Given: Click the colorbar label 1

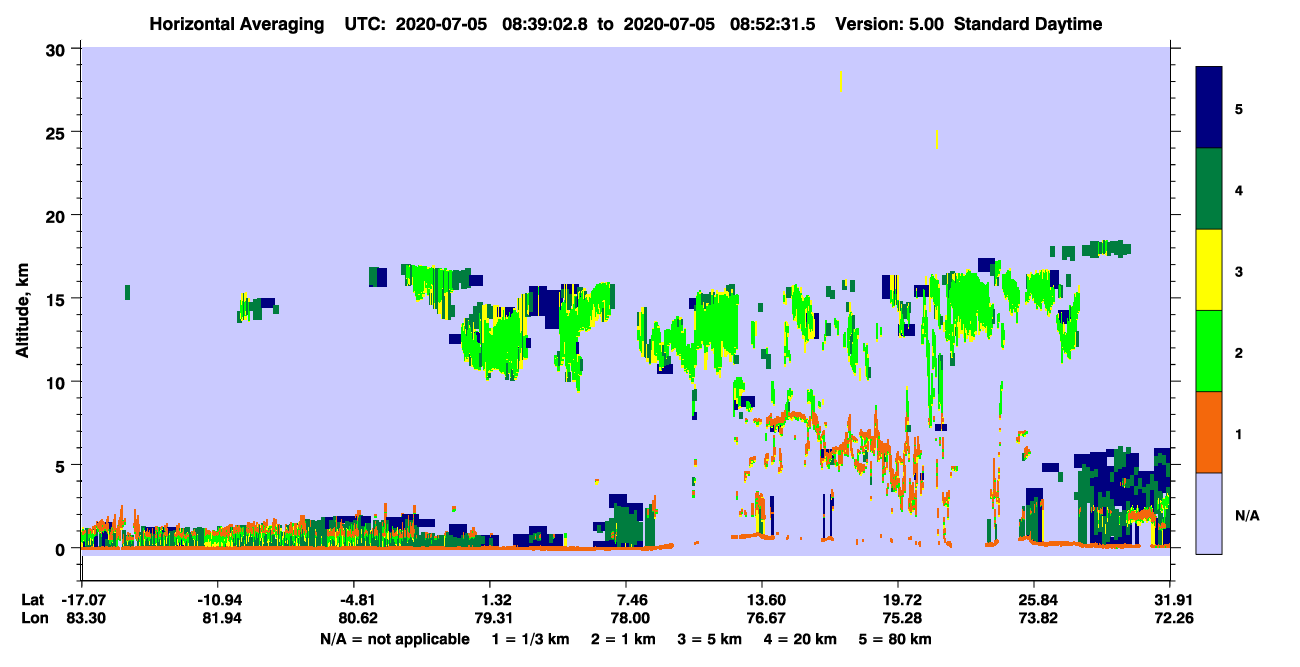Looking at the screenshot, I should (1238, 433).
